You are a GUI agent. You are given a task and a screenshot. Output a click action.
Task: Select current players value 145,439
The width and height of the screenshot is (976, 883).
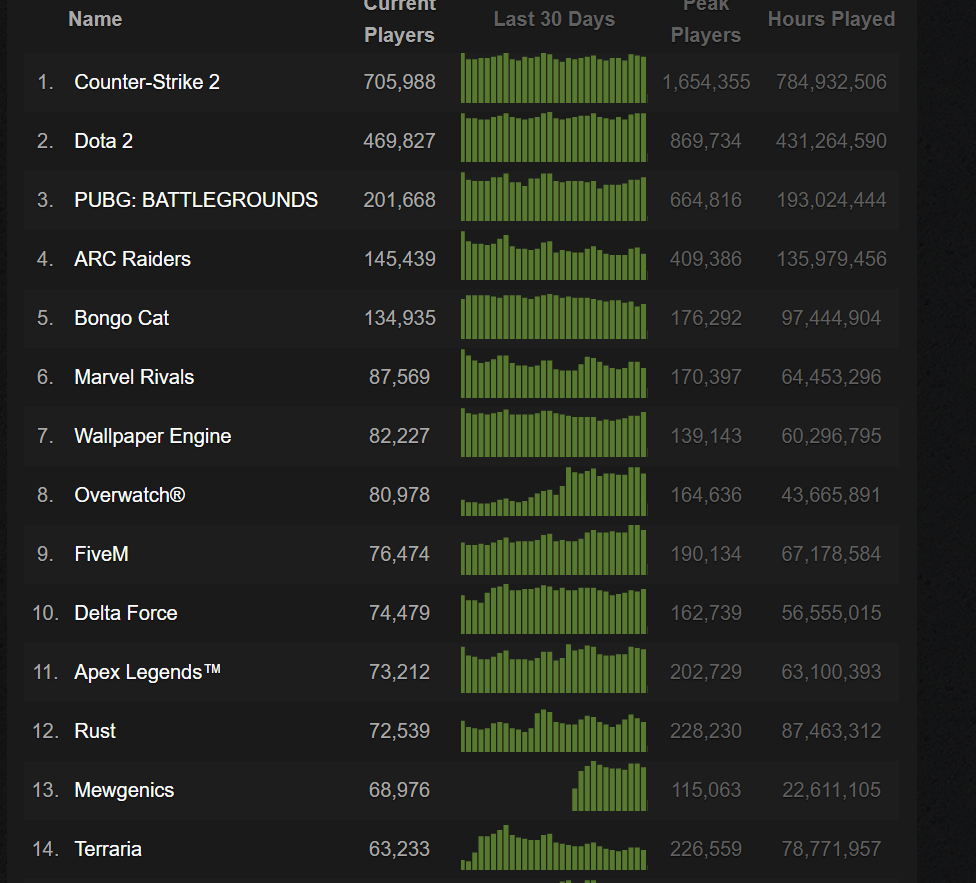coord(400,259)
